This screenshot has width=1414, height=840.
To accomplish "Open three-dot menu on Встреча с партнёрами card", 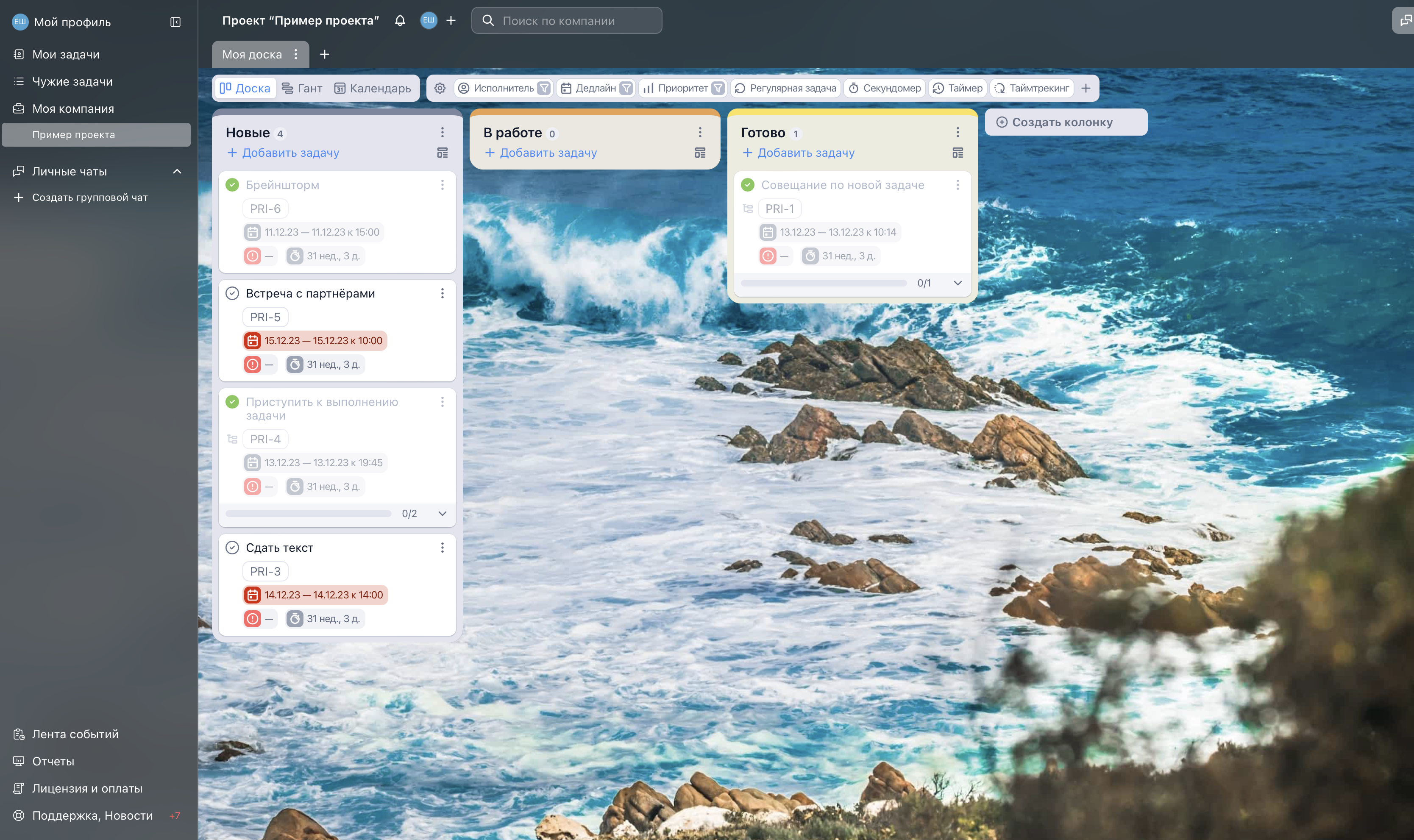I will point(443,293).
